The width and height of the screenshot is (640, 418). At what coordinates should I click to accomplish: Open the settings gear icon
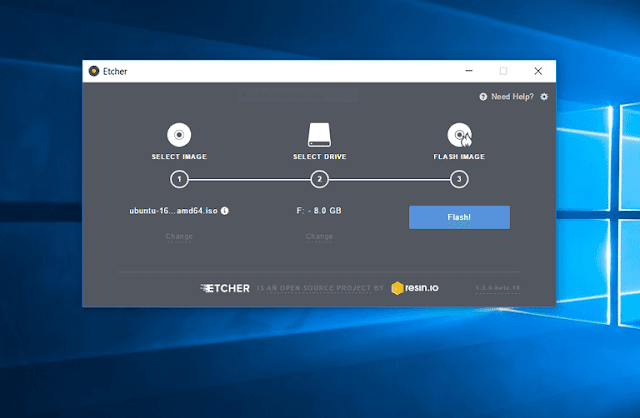tap(544, 97)
